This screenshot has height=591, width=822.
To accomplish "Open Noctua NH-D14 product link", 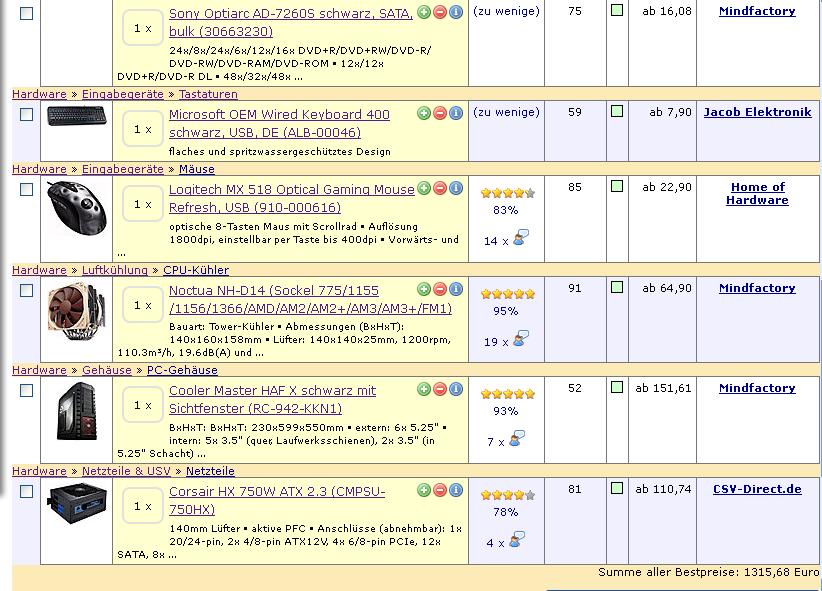I will 310,299.
